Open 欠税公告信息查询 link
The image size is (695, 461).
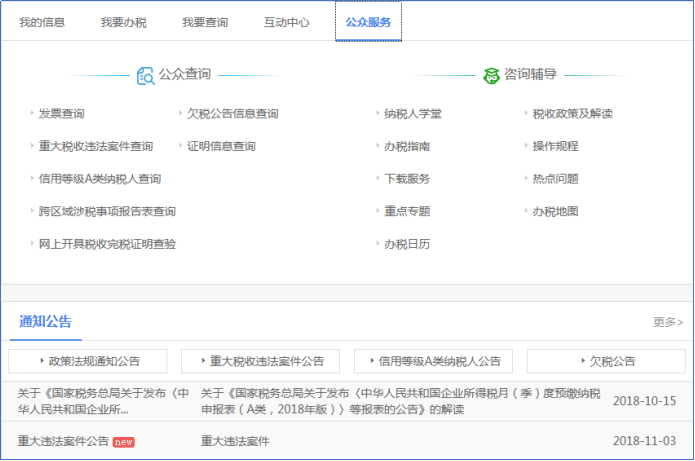point(232,114)
